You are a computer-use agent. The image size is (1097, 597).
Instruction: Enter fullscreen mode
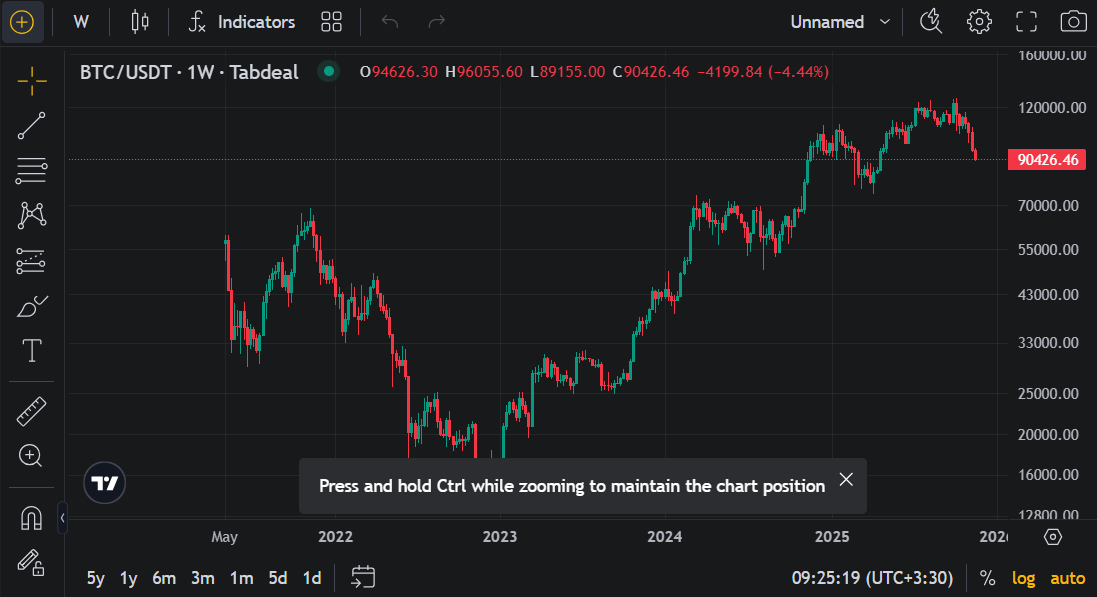pyautogui.click(x=1026, y=22)
